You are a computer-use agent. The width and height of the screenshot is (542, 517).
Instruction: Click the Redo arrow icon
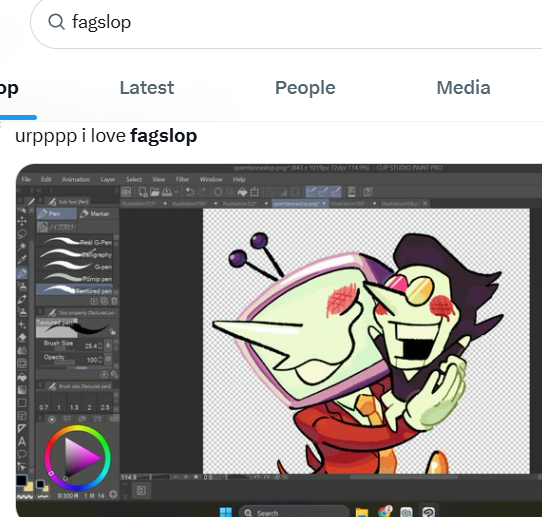(x=202, y=192)
